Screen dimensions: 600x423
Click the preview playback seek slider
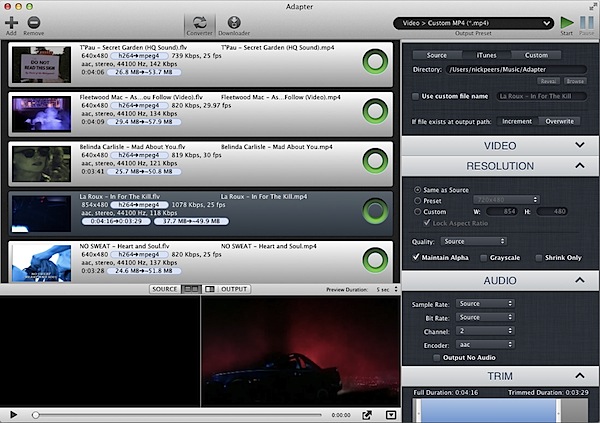(x=180, y=414)
